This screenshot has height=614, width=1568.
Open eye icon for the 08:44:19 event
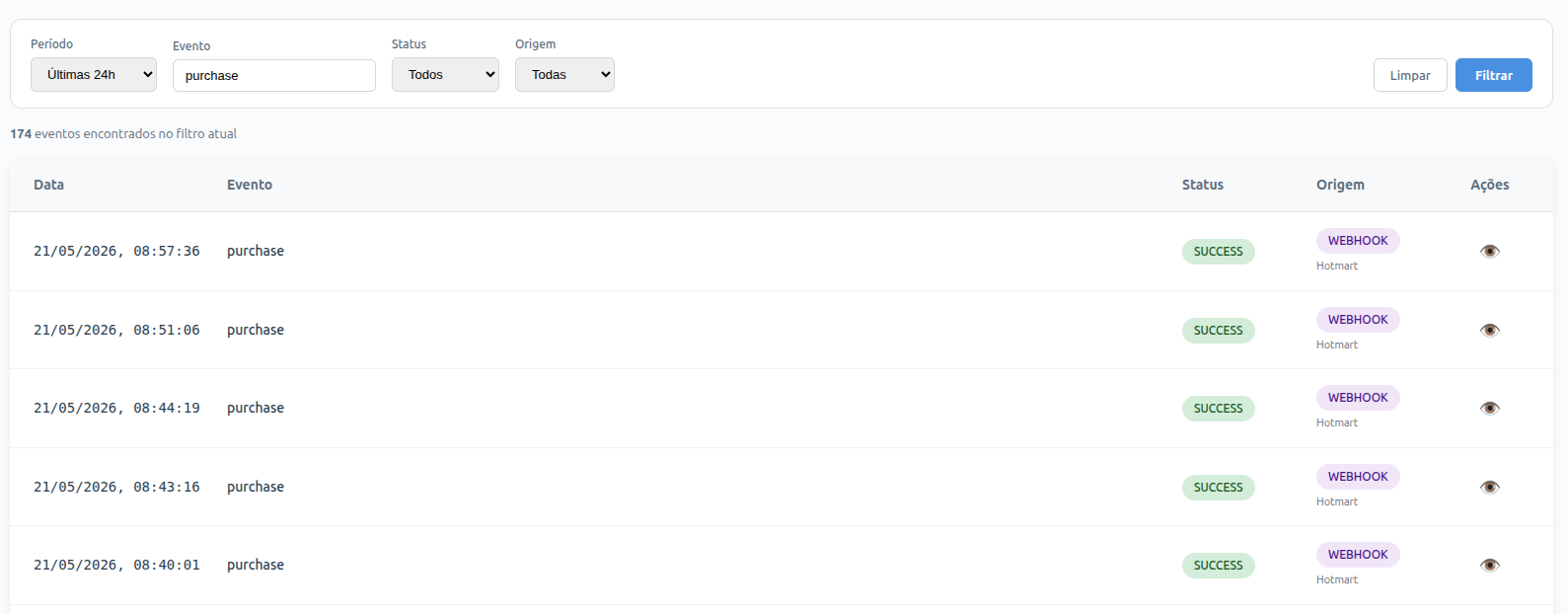click(1490, 408)
